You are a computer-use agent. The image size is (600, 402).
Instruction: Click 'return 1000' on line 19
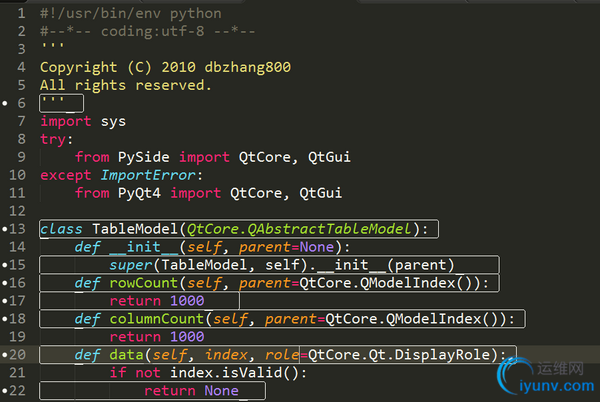157,337
